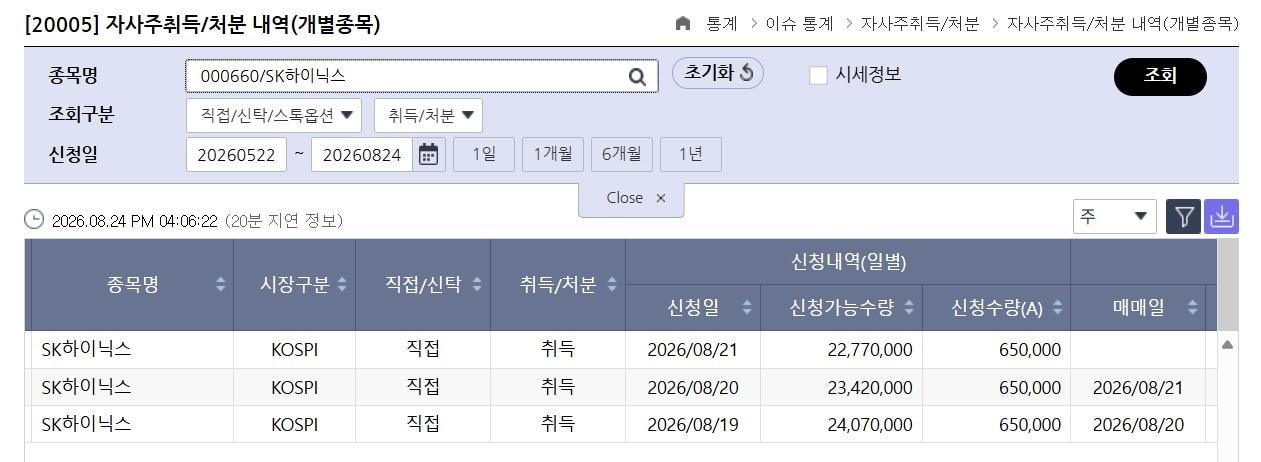Sort by 시장구분 column arrows
The image size is (1261, 462).
[x=342, y=285]
